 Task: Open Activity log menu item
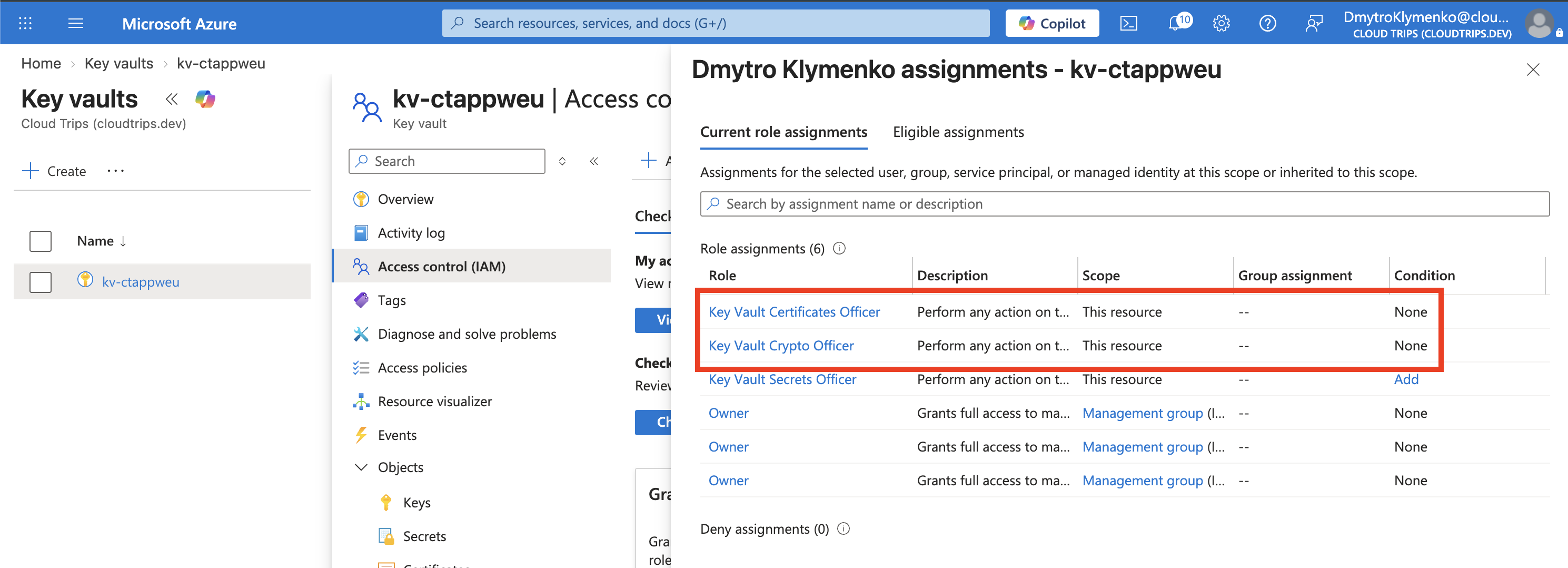(411, 233)
